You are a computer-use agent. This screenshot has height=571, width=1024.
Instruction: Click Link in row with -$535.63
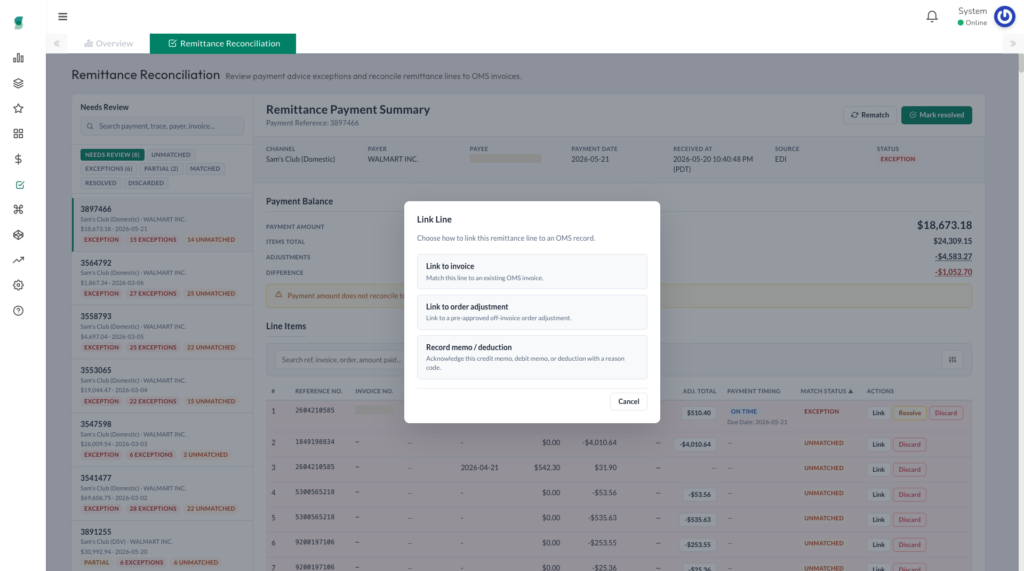point(878,520)
